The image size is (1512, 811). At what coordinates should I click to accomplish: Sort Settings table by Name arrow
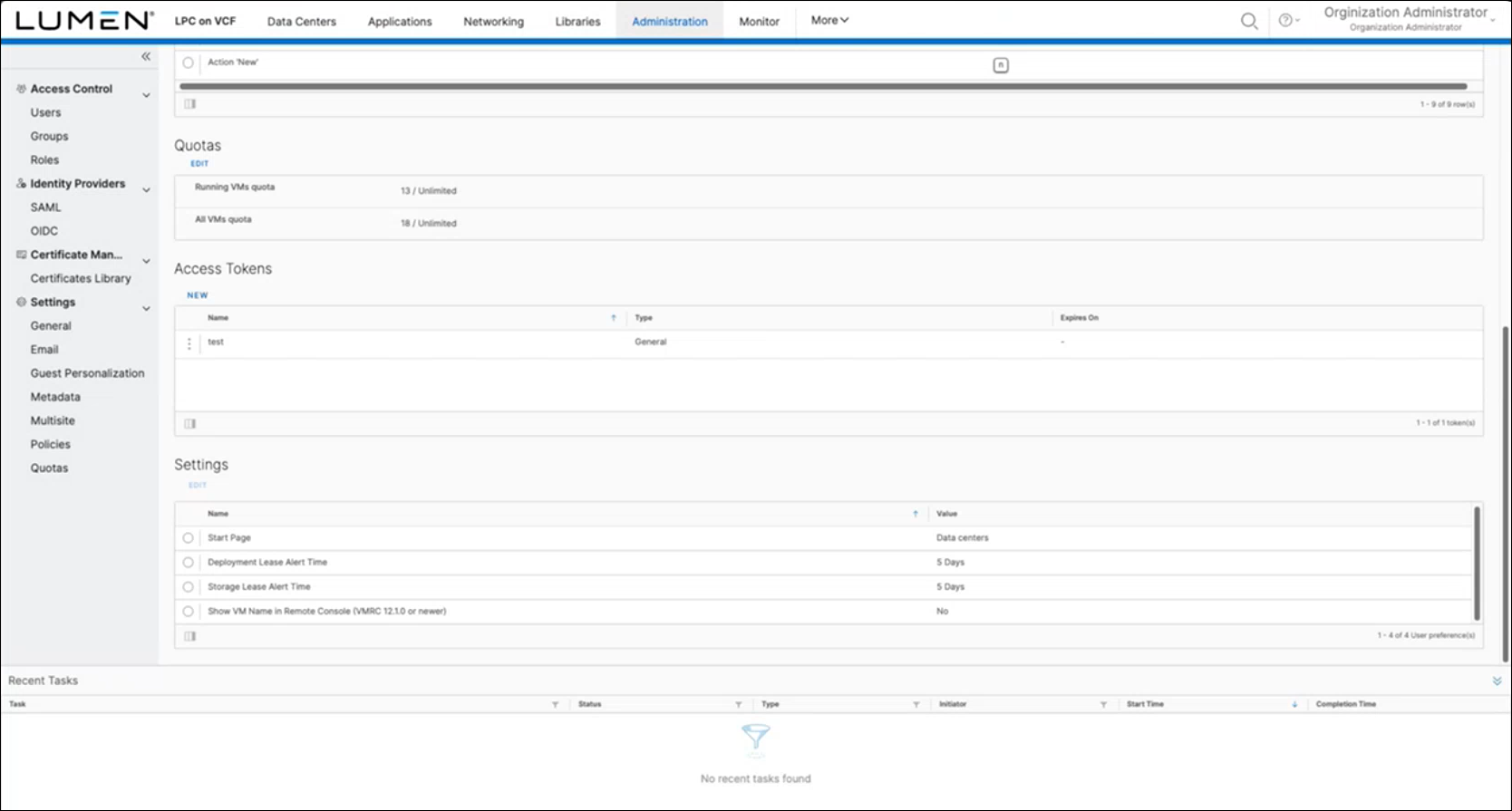[916, 514]
